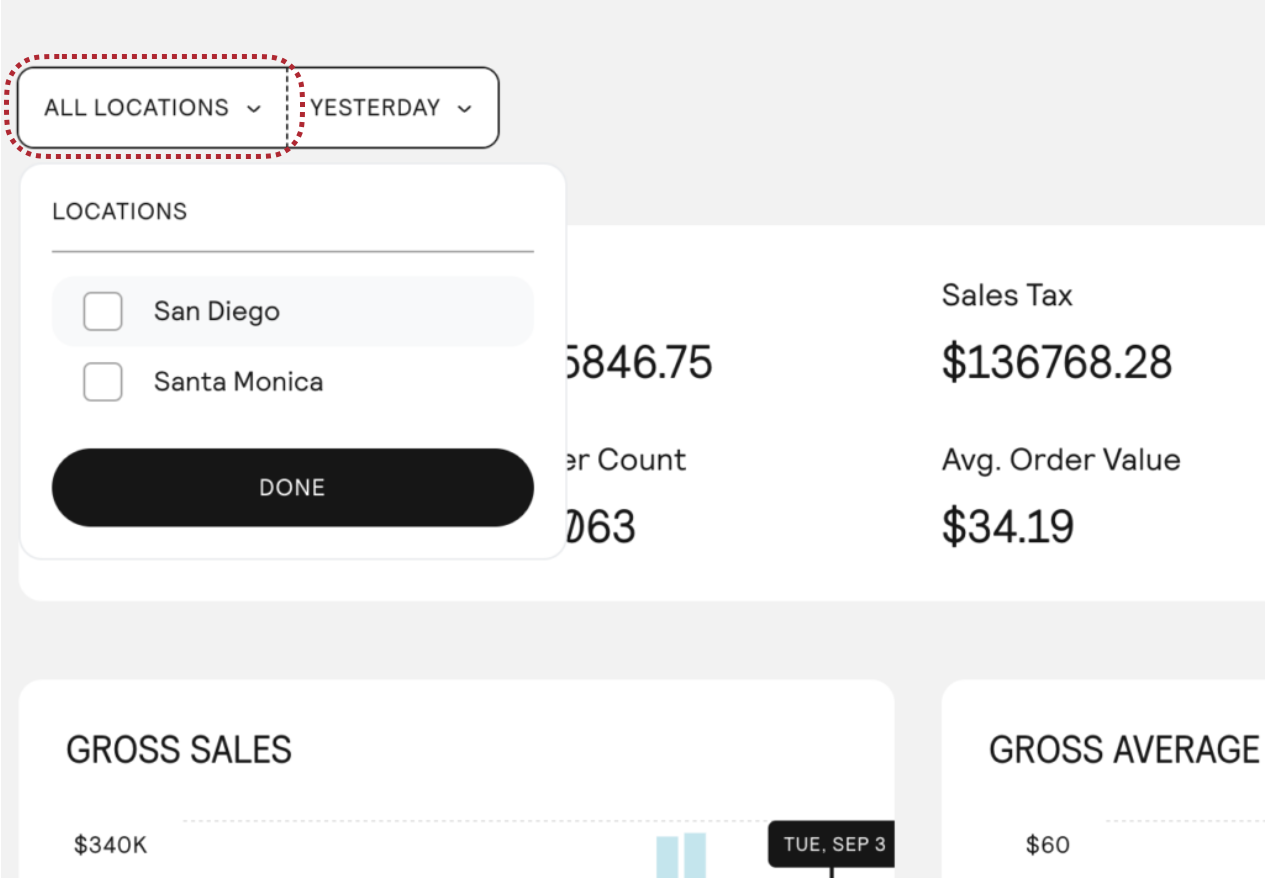Click the GROSS AVERAGE chart heading

click(x=1124, y=749)
